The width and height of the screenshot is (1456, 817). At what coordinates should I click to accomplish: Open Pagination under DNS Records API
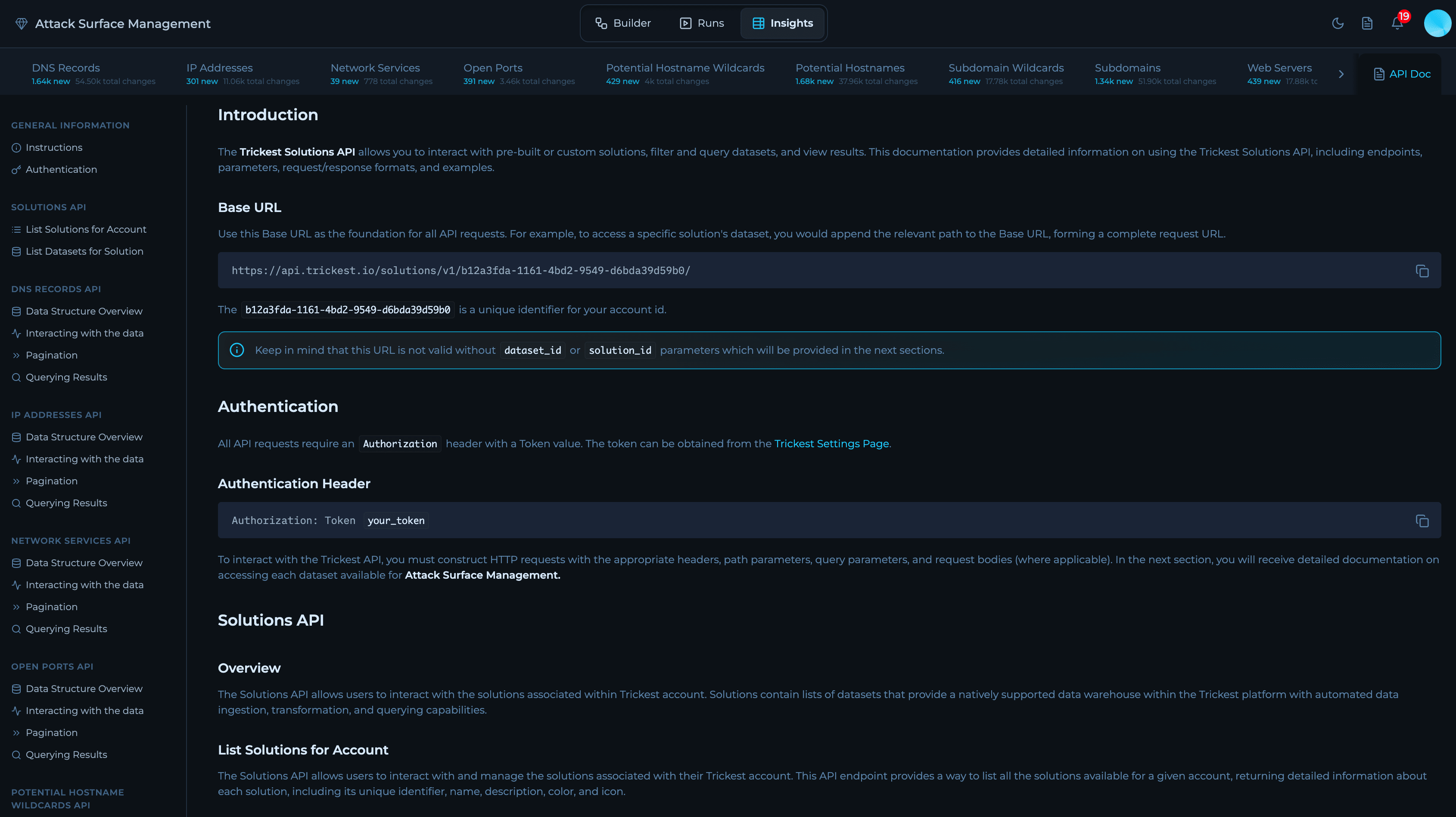click(x=51, y=355)
